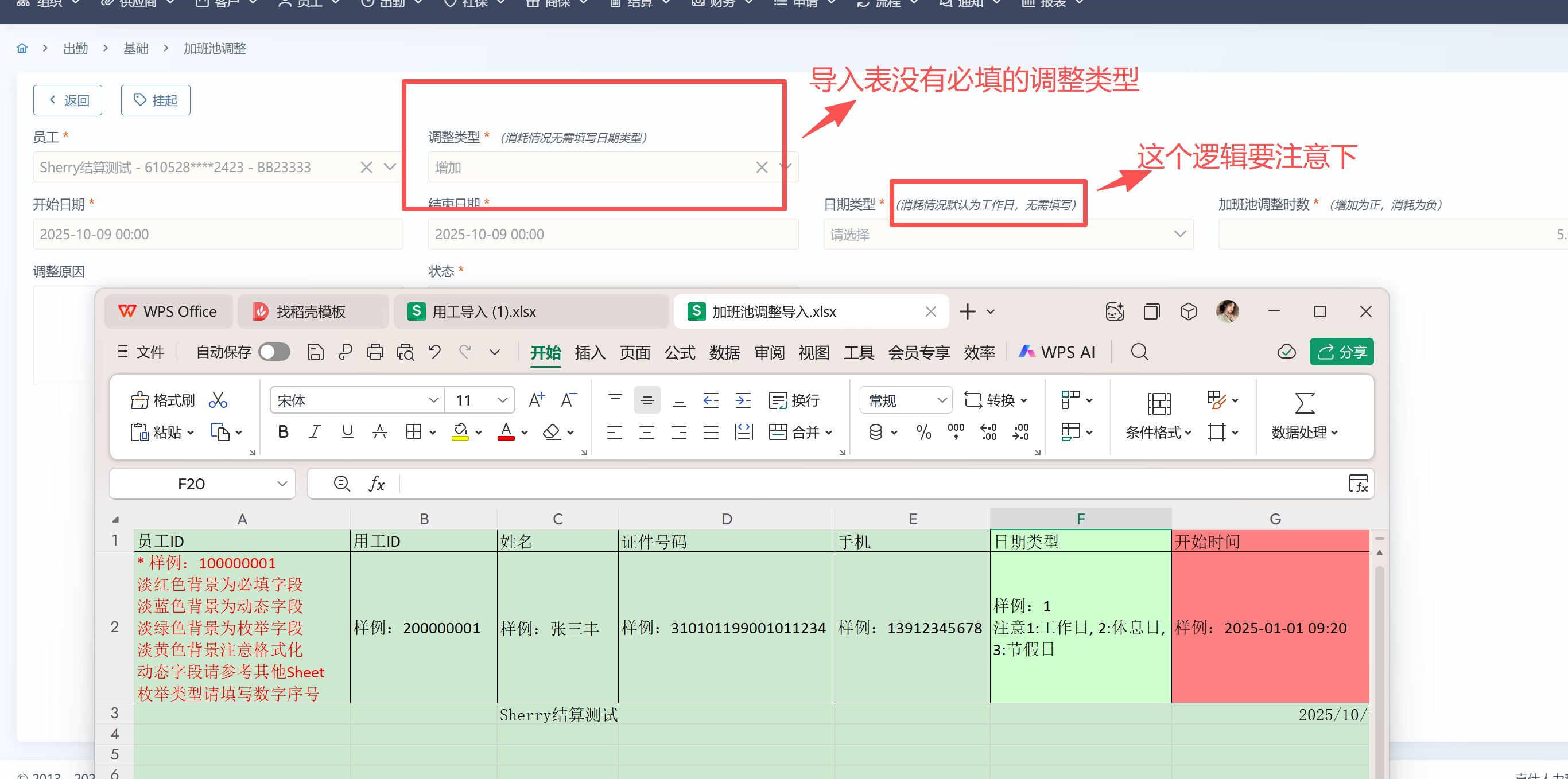Click the percent style icon
The image size is (1568, 779).
(923, 432)
